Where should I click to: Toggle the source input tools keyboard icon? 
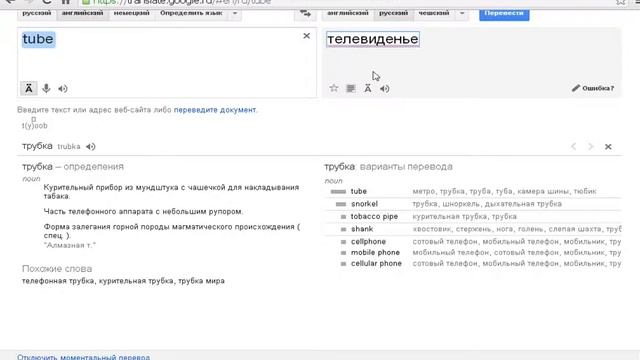coord(29,88)
